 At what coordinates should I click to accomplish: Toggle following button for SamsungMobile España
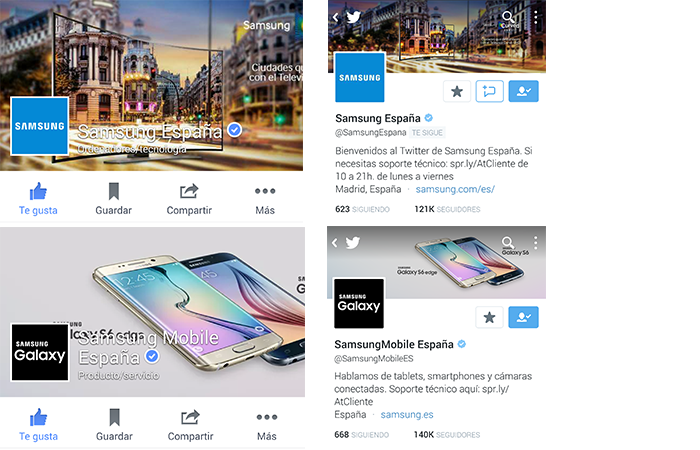pyautogui.click(x=524, y=317)
